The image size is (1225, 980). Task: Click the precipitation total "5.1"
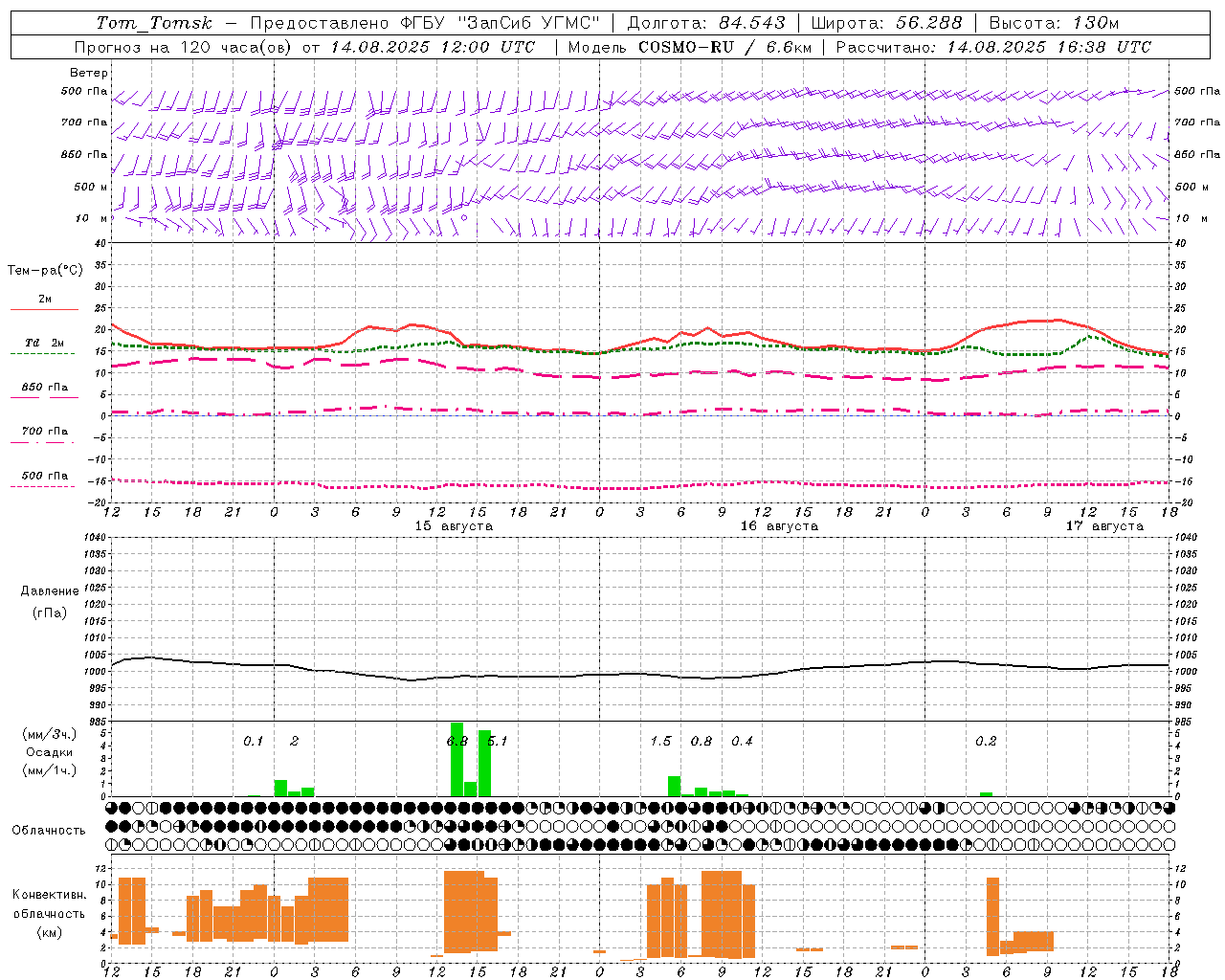498,741
